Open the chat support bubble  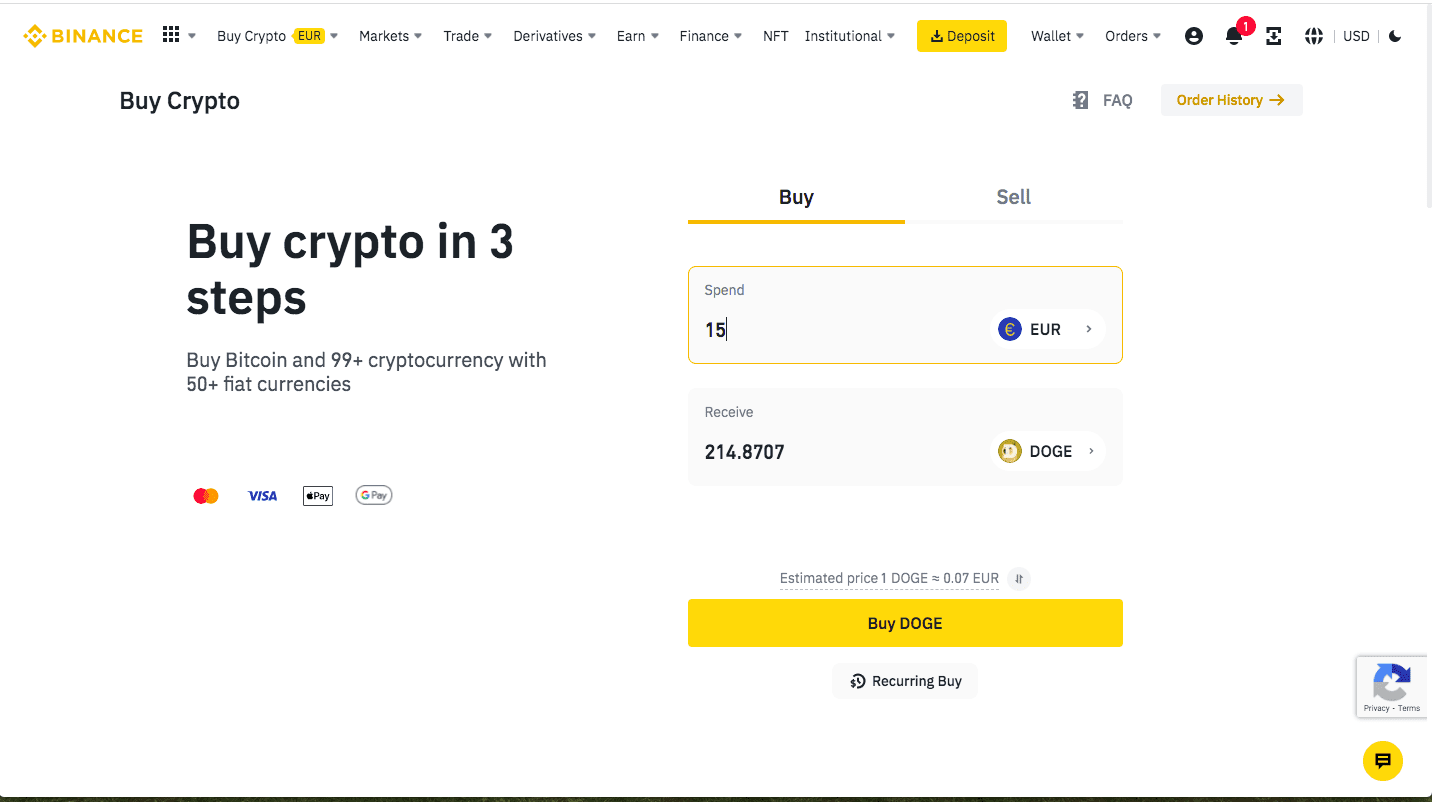pos(1383,761)
